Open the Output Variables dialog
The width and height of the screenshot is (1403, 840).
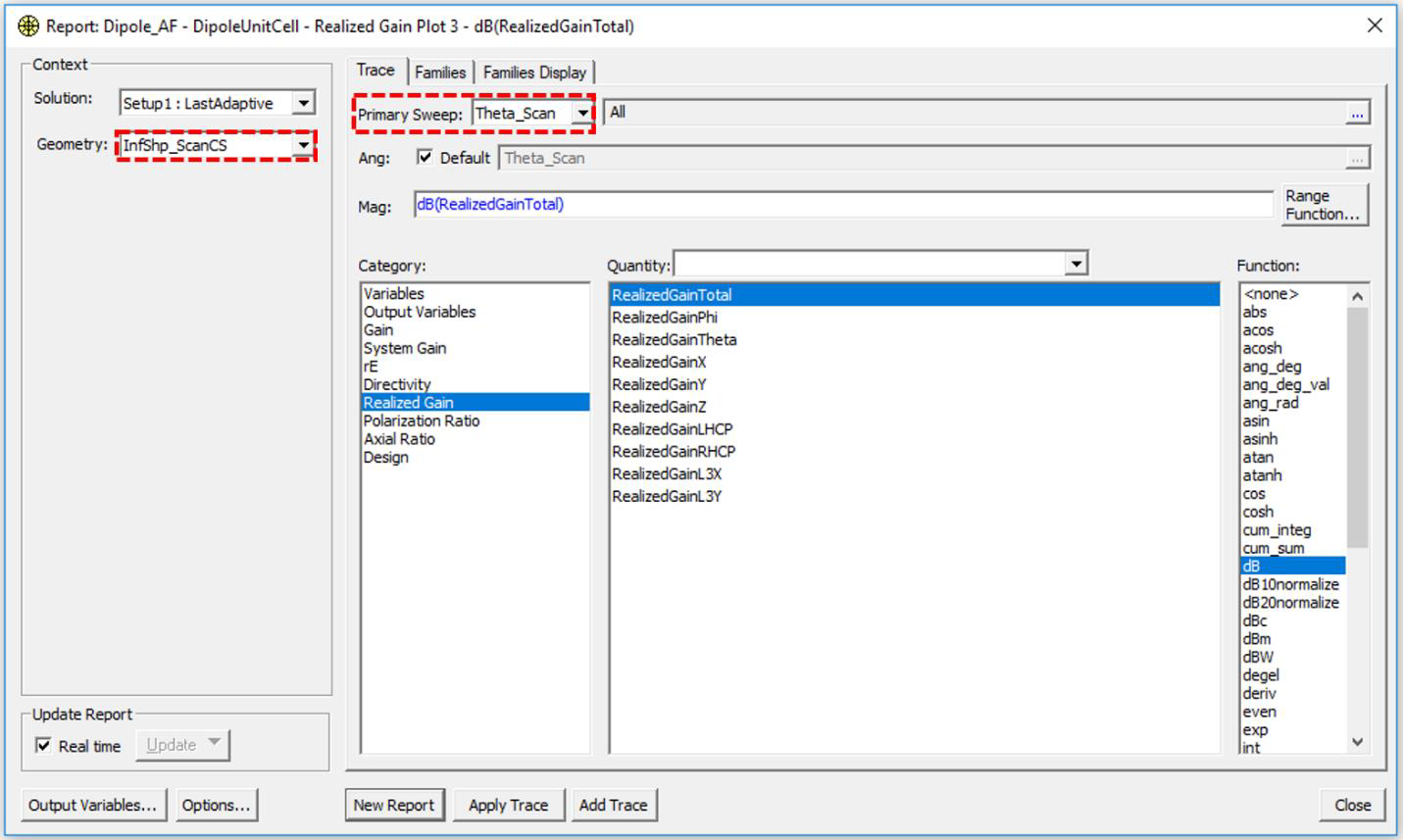tap(92, 805)
